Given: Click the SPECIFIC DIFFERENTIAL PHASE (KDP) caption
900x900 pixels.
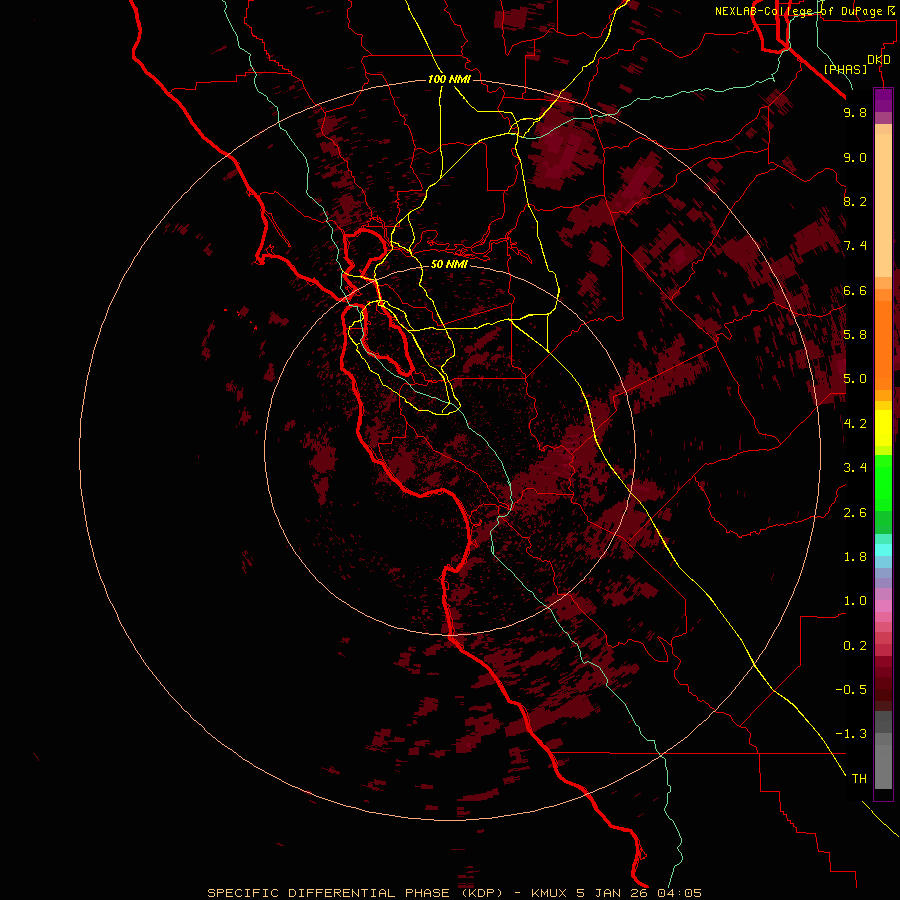Looking at the screenshot, I should click(355, 893).
